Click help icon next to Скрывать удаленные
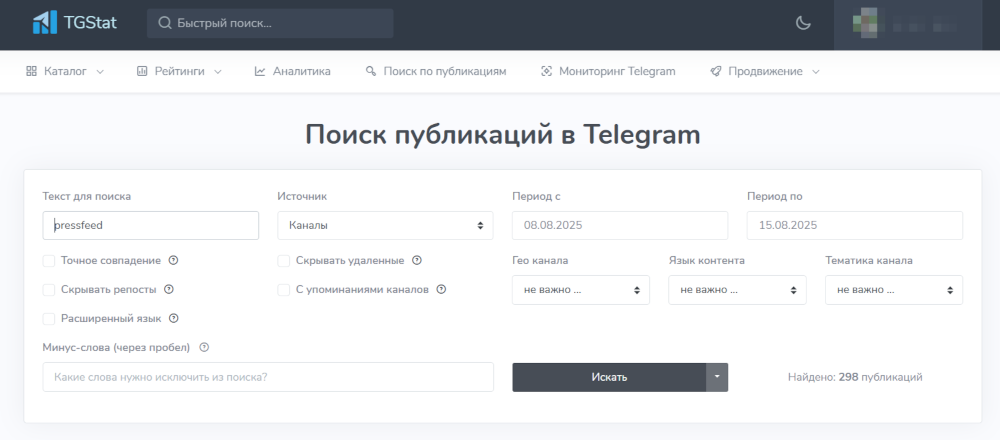 417,260
